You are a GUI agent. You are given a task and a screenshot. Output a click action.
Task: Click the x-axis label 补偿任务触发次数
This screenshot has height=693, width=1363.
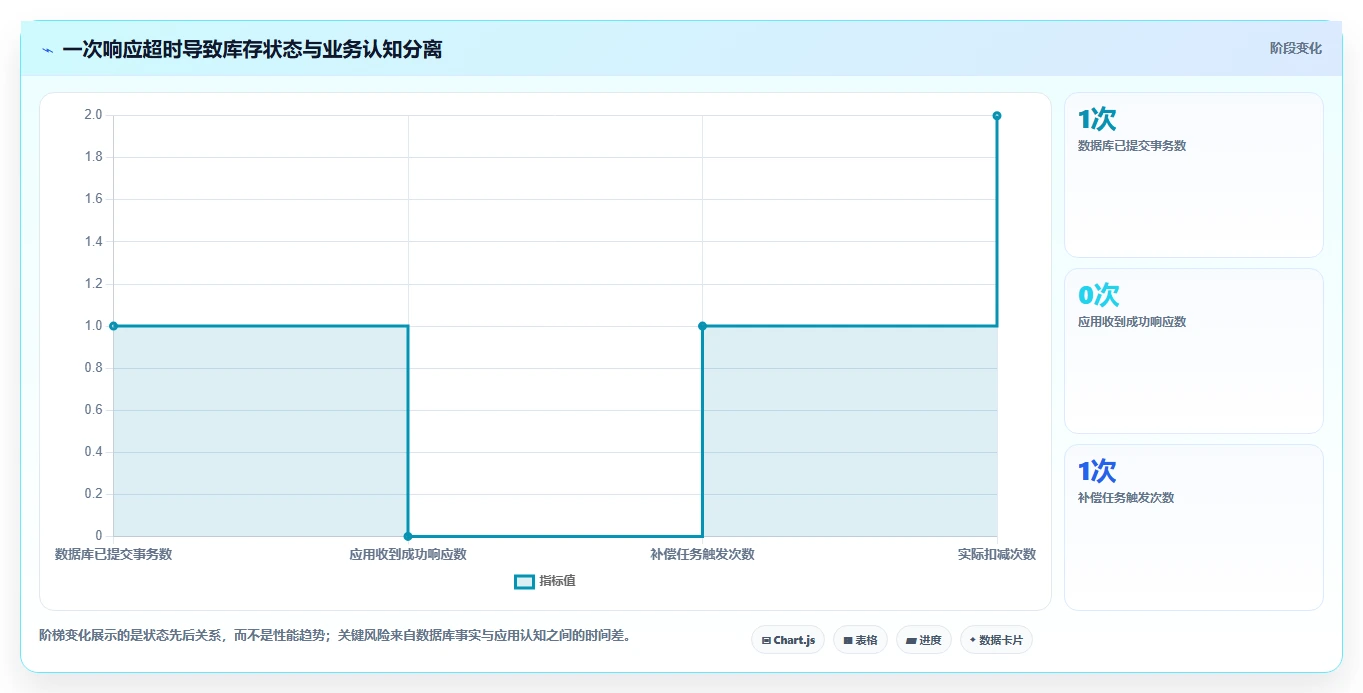[702, 554]
